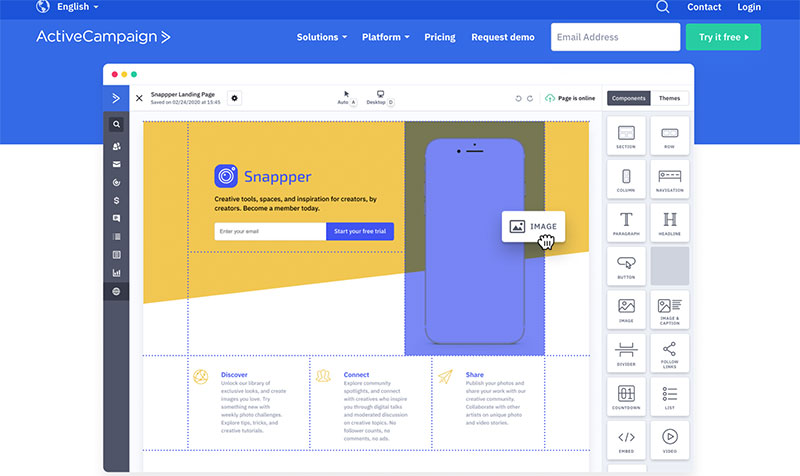Open the Pricing page
Screen dimensions: 800x476
pyautogui.click(x=440, y=37)
